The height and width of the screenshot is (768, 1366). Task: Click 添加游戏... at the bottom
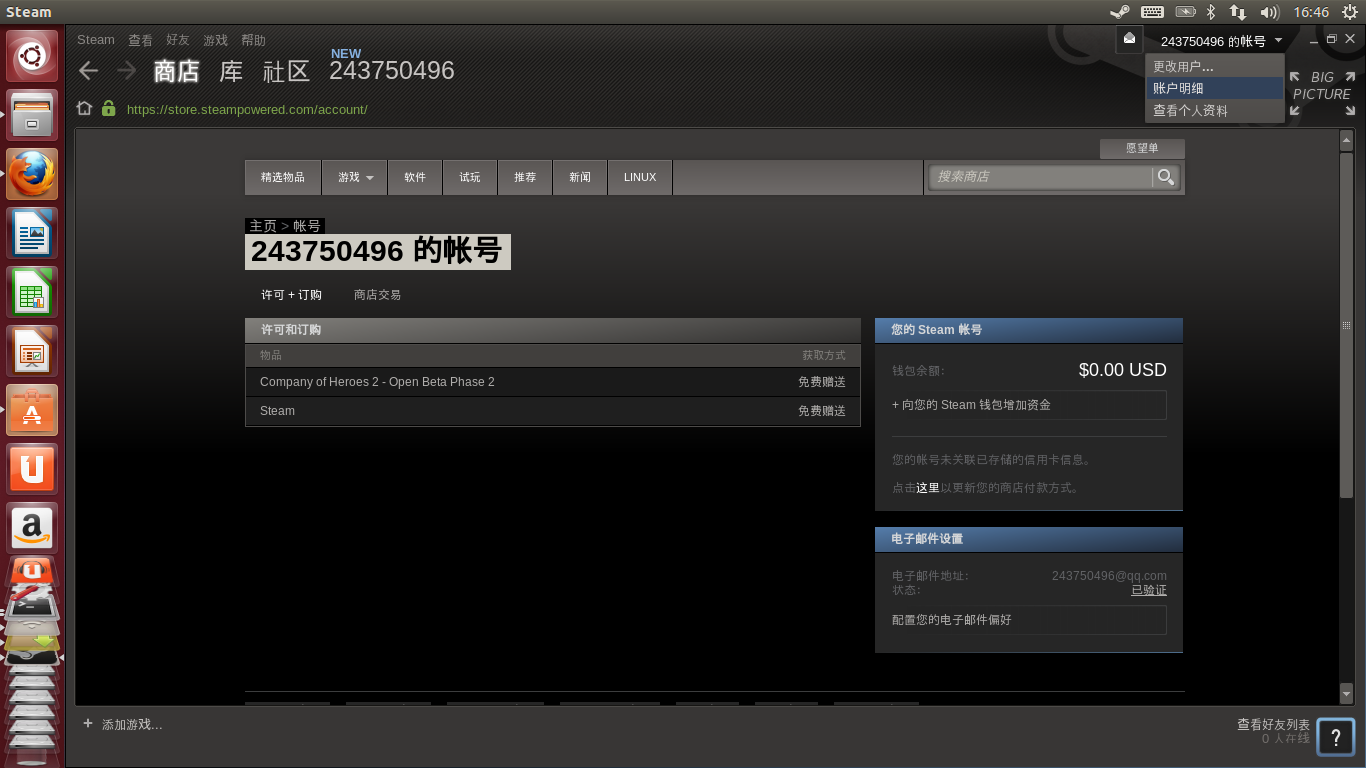point(132,724)
